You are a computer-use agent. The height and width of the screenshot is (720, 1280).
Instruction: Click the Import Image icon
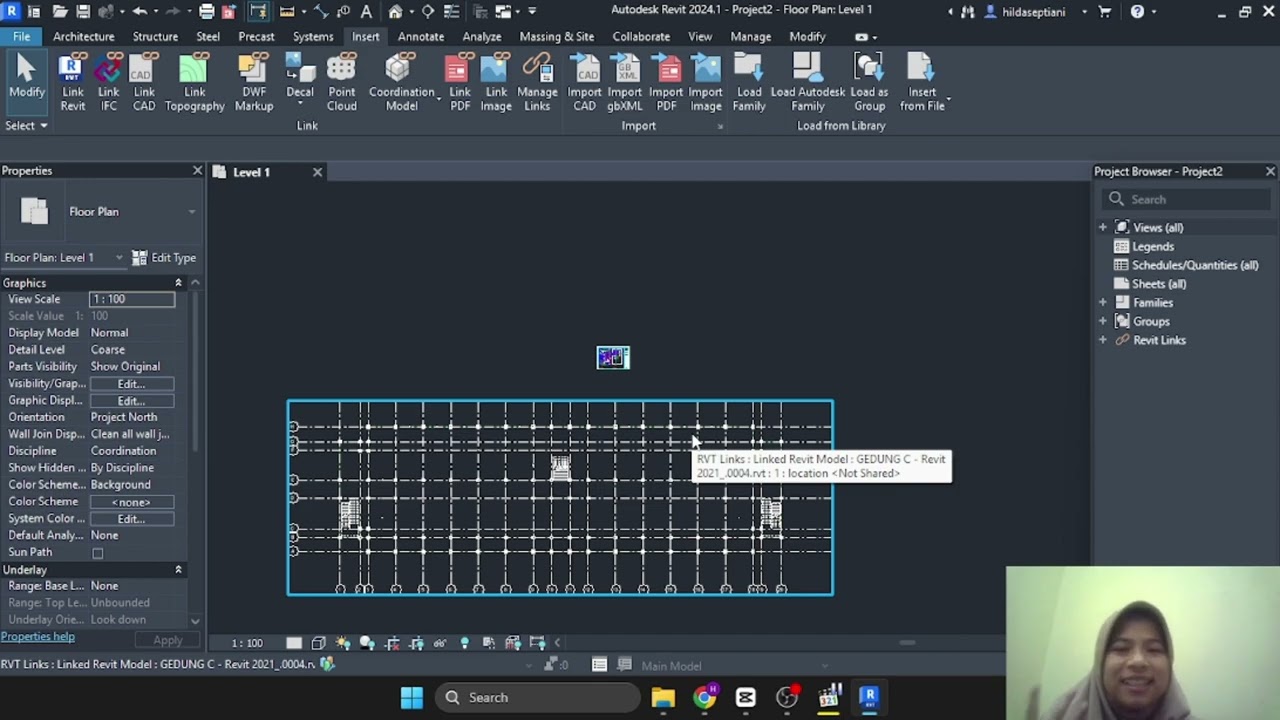coord(706,69)
